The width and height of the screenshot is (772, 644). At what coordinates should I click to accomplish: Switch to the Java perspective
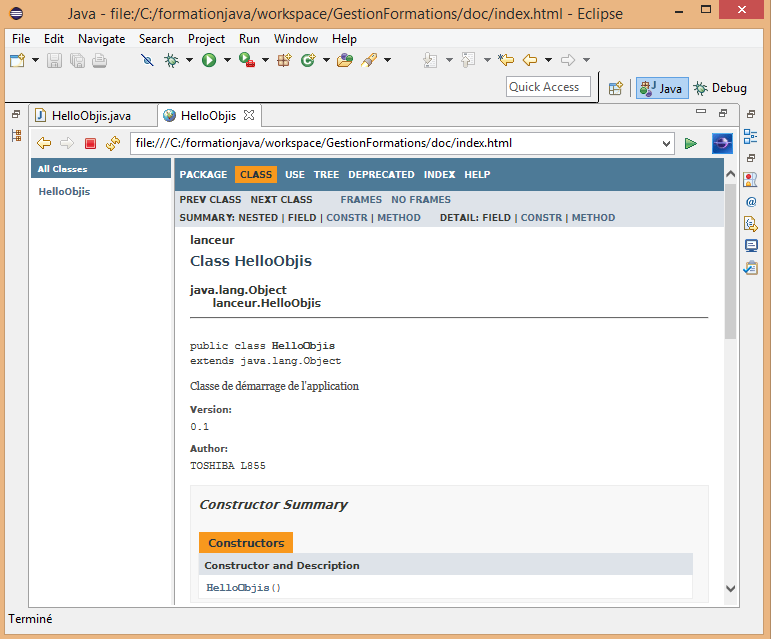660,88
